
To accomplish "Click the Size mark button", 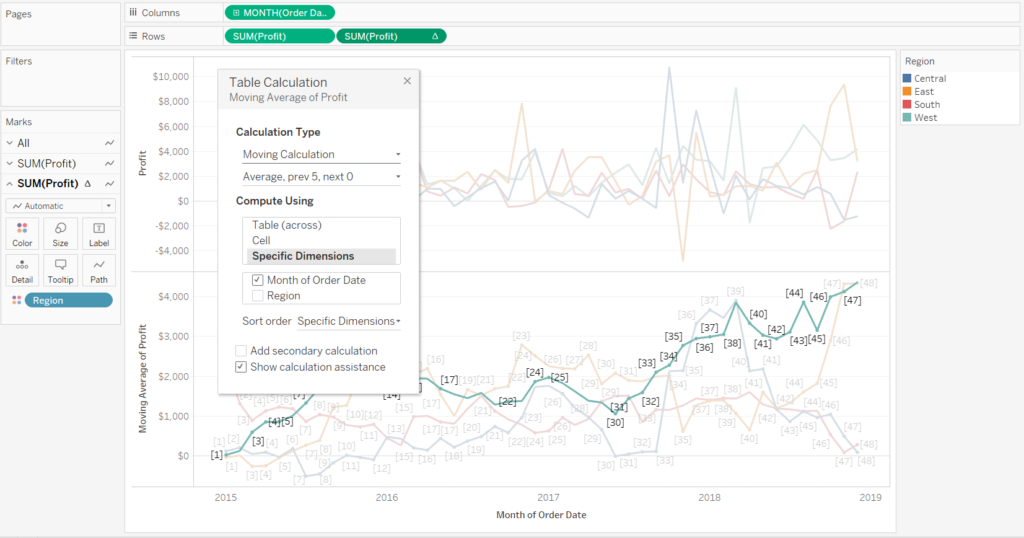I will 60,233.
